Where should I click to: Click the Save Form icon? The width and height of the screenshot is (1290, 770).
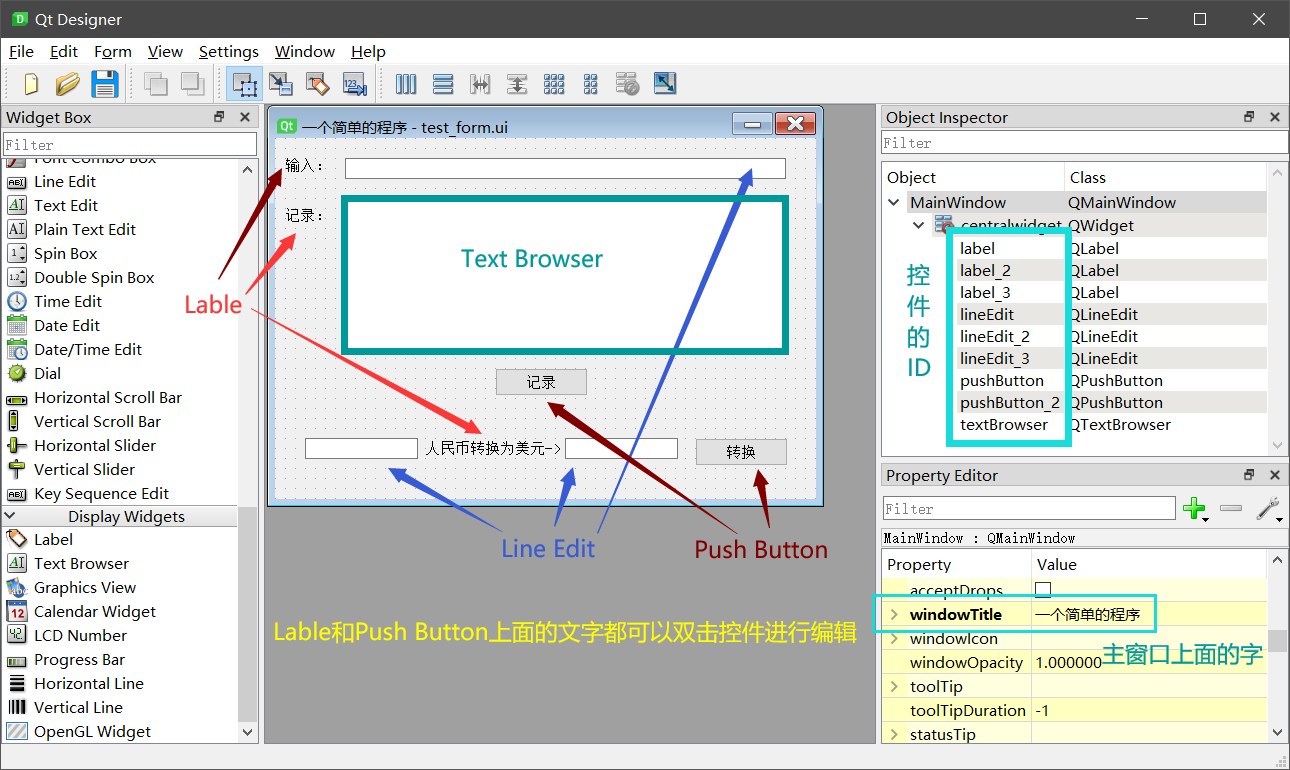(x=105, y=84)
